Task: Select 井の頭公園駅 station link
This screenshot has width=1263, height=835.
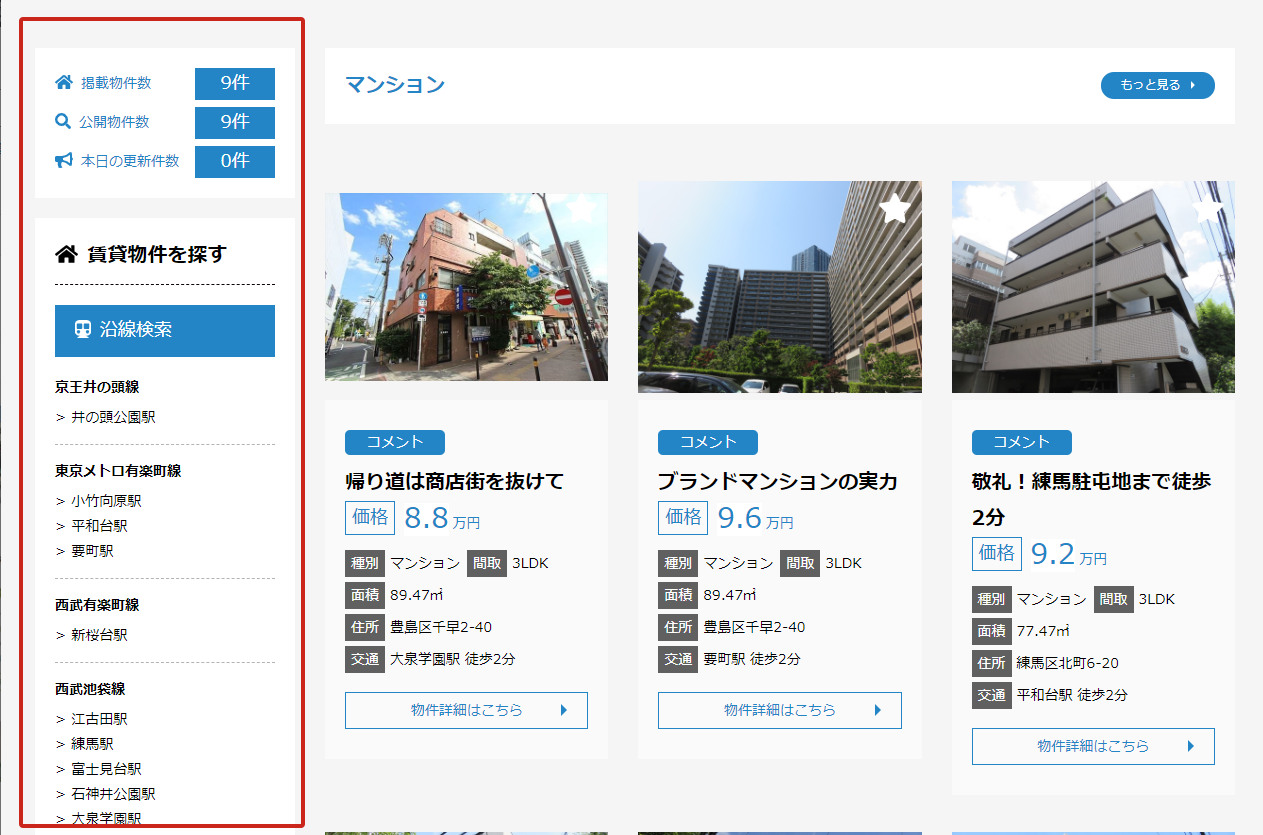Action: tap(113, 417)
